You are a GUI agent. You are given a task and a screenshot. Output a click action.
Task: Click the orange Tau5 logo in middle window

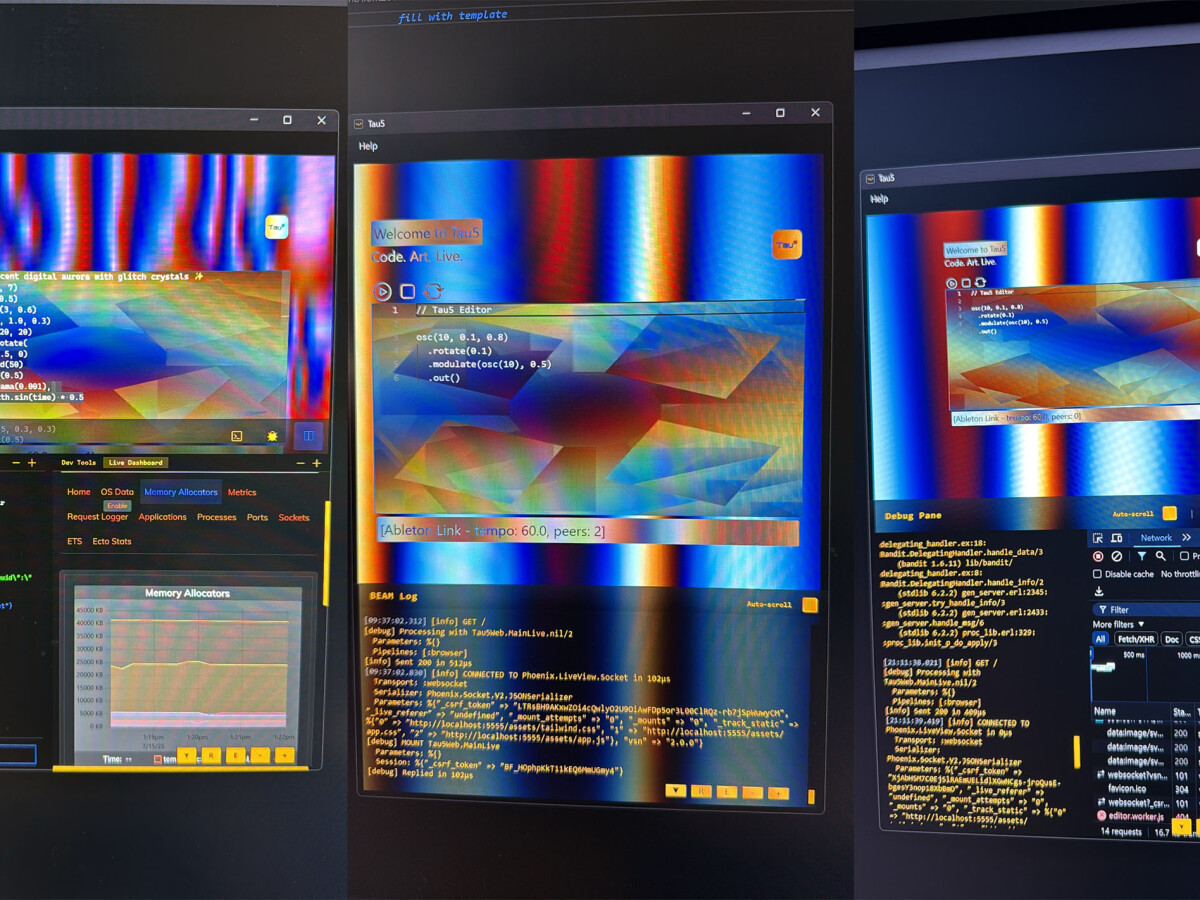pyautogui.click(x=787, y=244)
